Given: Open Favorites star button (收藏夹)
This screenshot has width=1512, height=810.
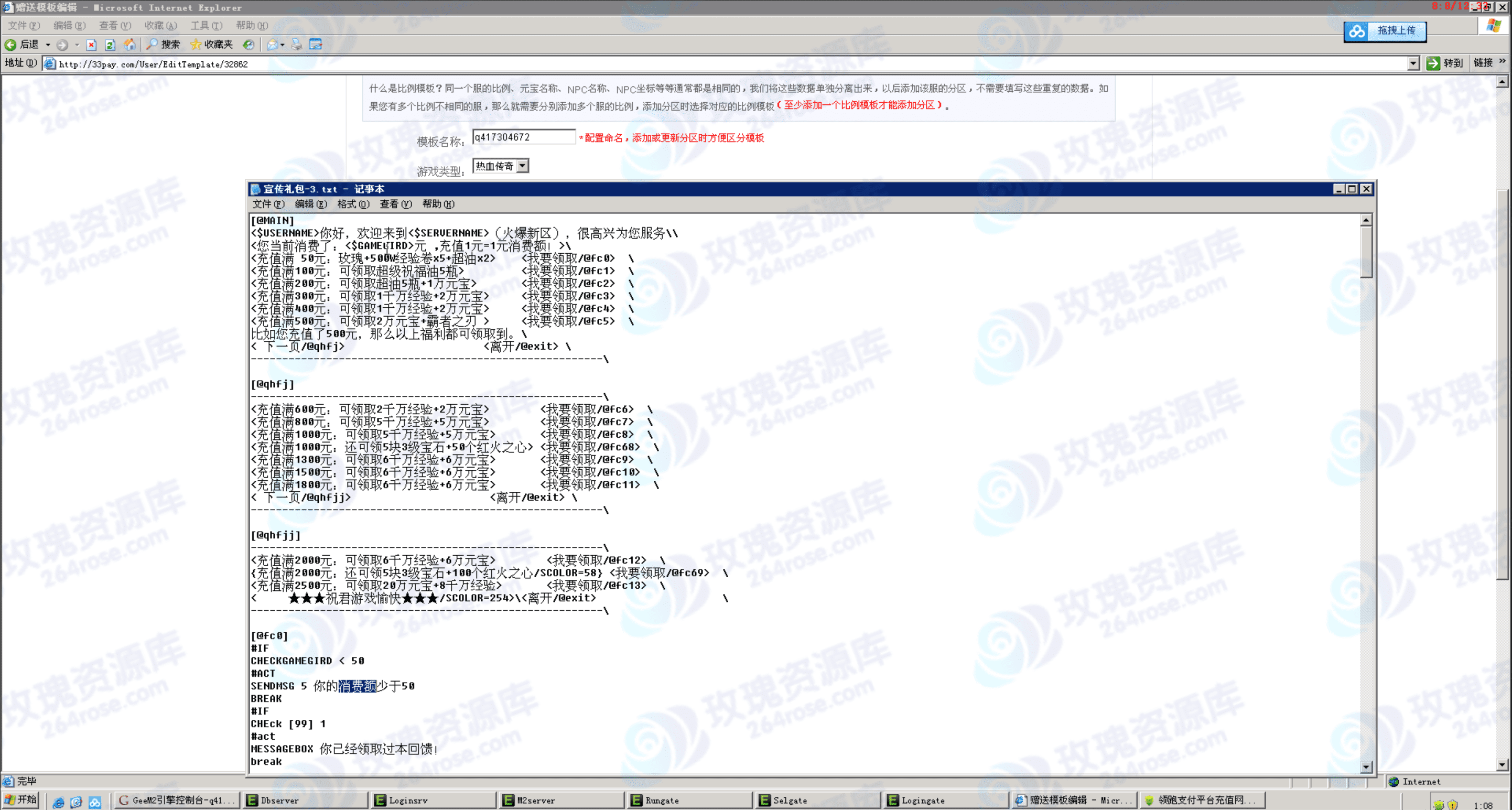Looking at the screenshot, I should (211, 45).
